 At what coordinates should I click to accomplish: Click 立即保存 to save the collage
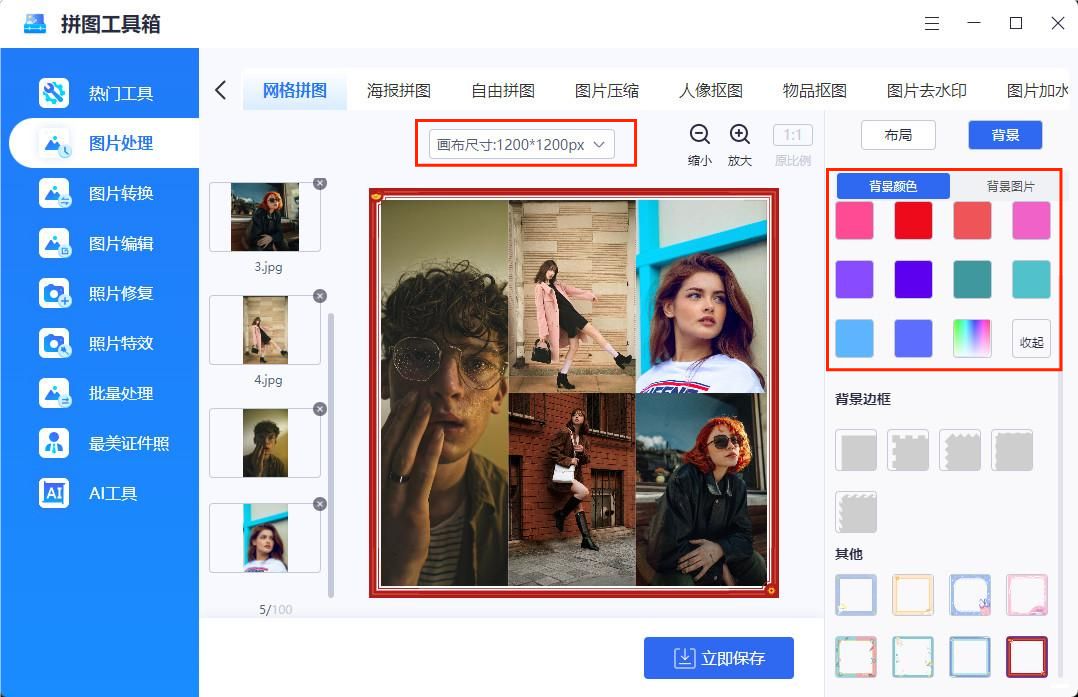[x=719, y=658]
